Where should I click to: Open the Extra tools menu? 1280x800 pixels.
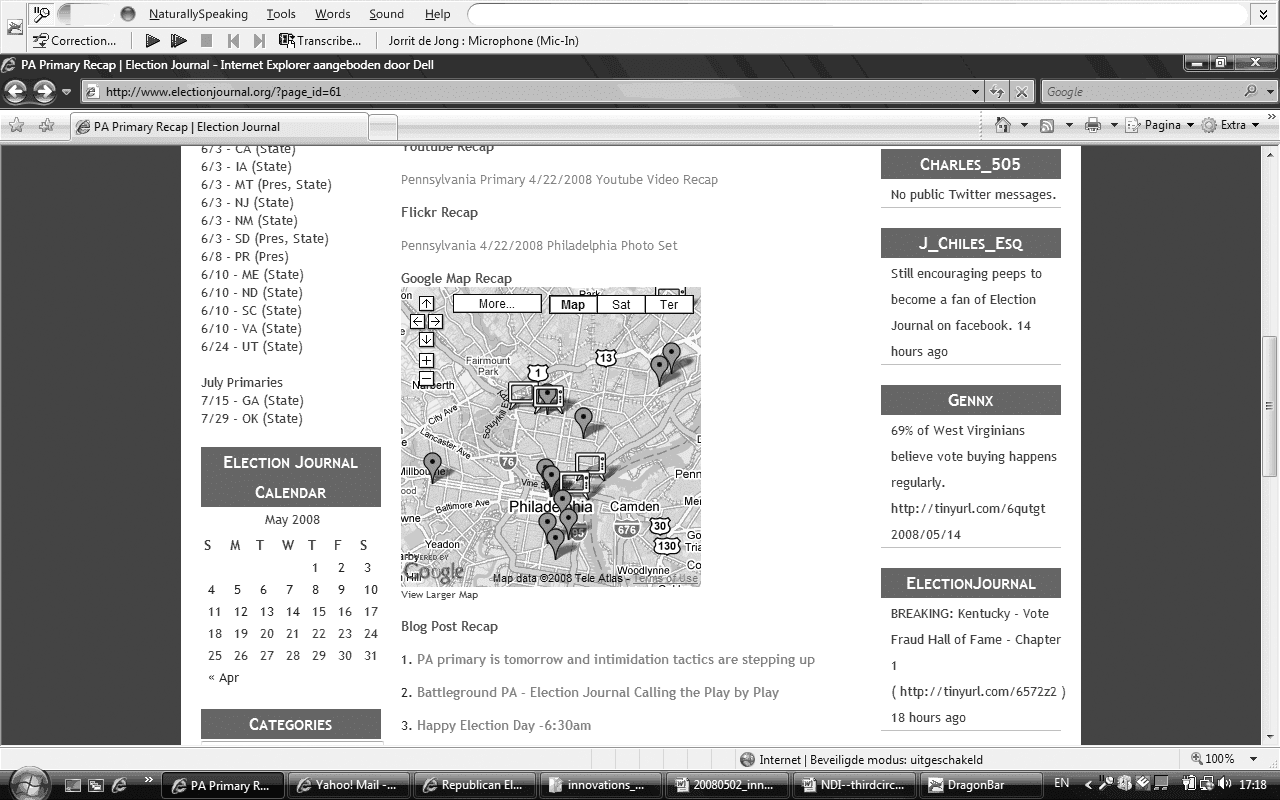[1232, 125]
